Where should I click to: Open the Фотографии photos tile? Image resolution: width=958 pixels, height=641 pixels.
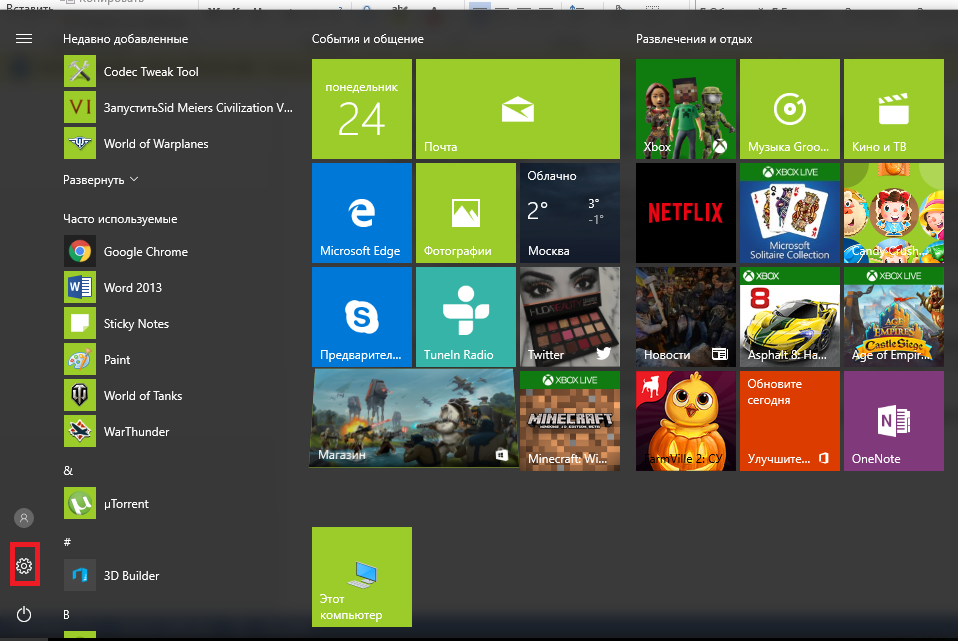466,213
